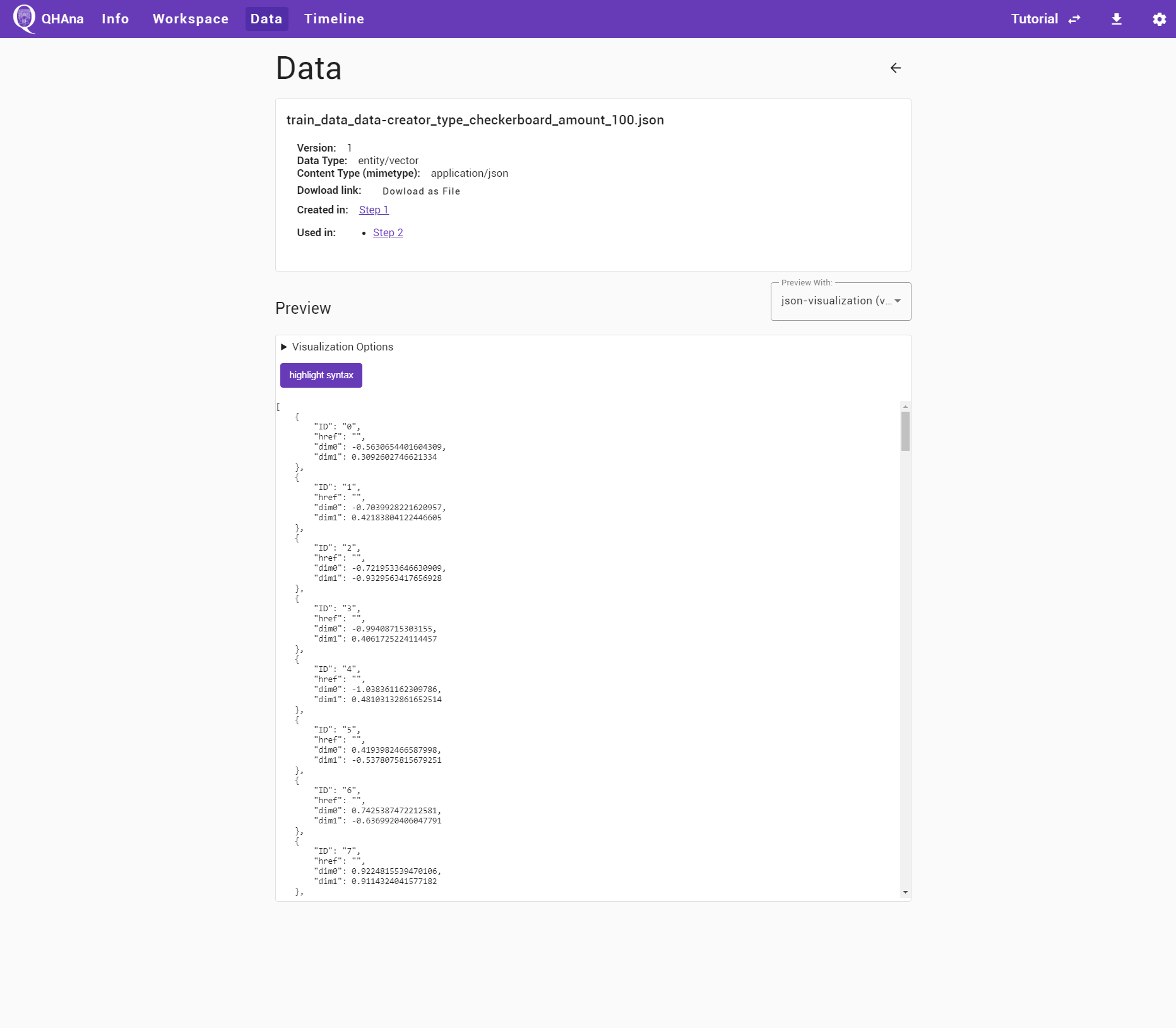Click scrollbar up arrow in preview
The image size is (1176, 1028).
point(905,406)
